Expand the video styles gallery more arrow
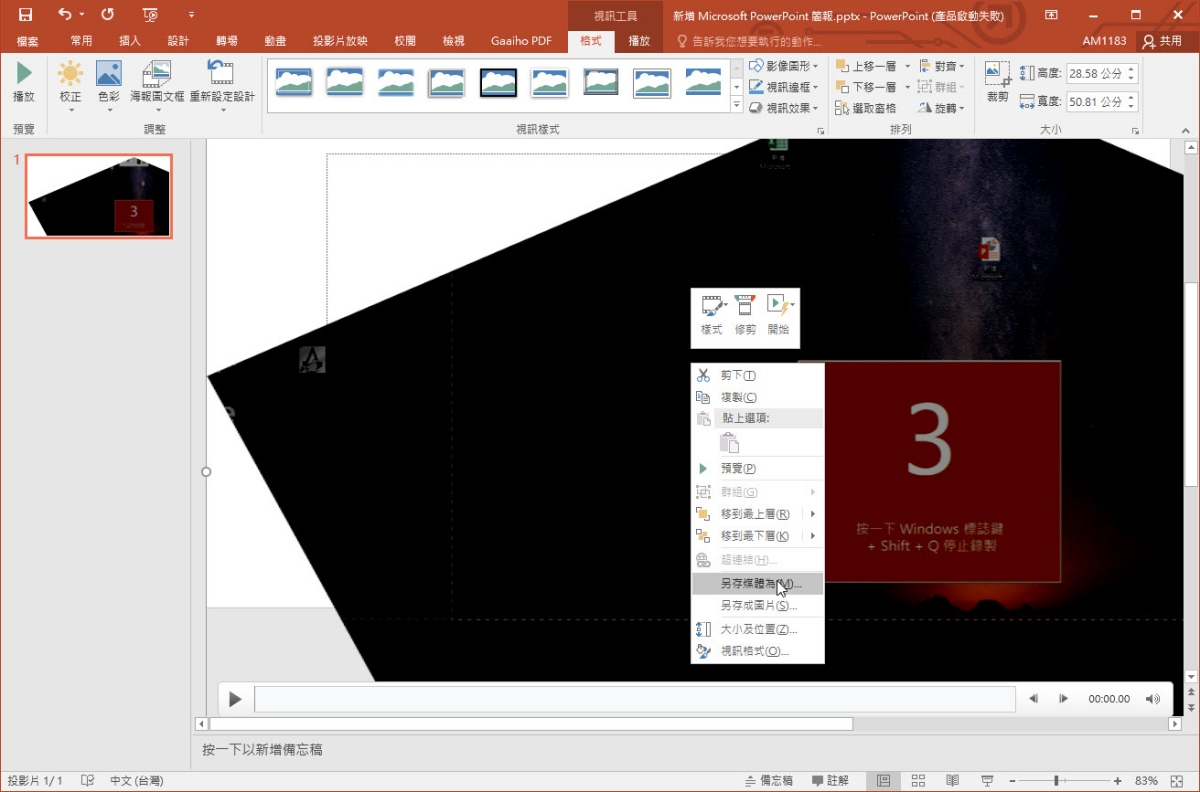Viewport: 1200px width, 792px height. tap(737, 105)
